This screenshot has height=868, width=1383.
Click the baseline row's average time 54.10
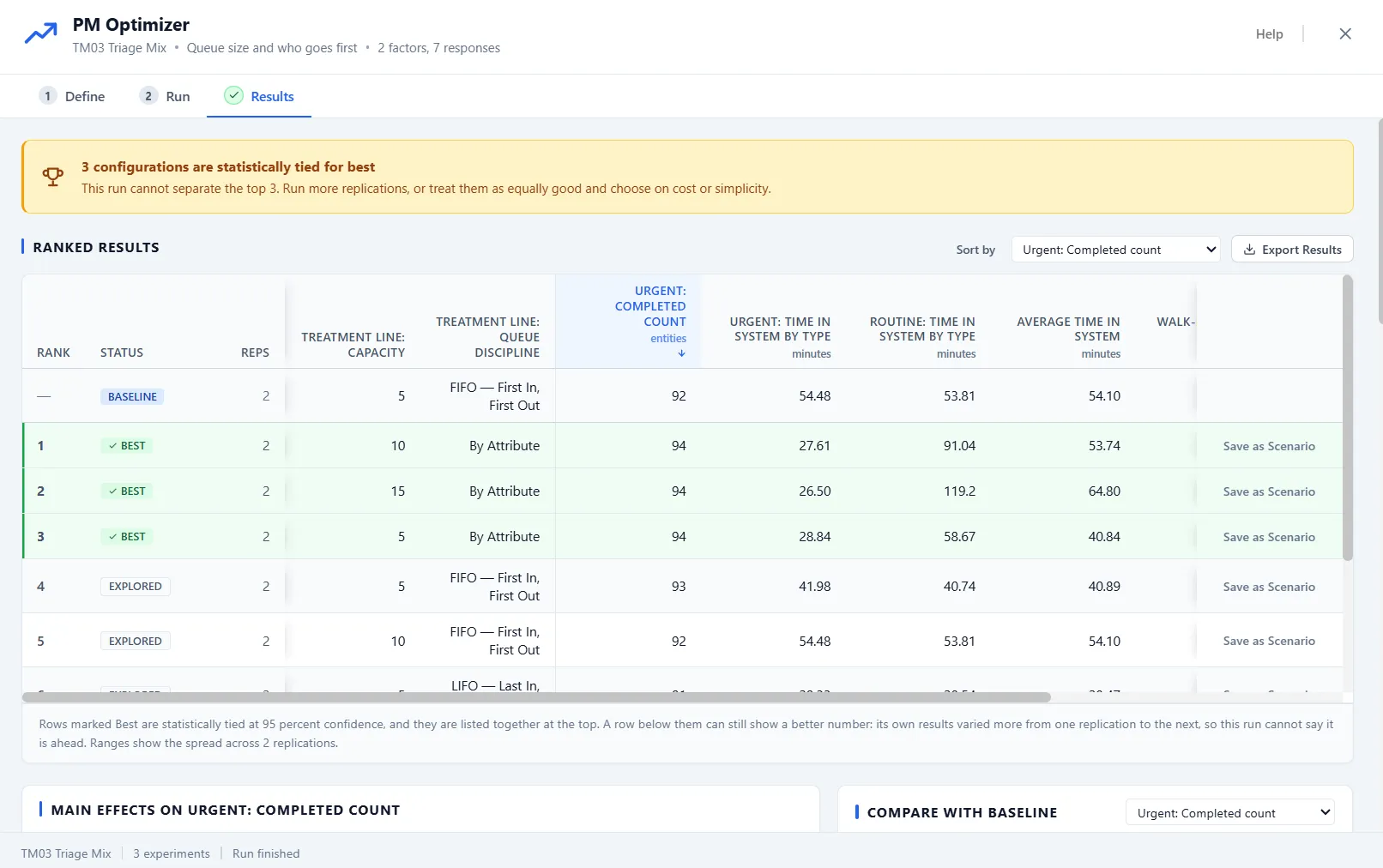click(x=1104, y=396)
